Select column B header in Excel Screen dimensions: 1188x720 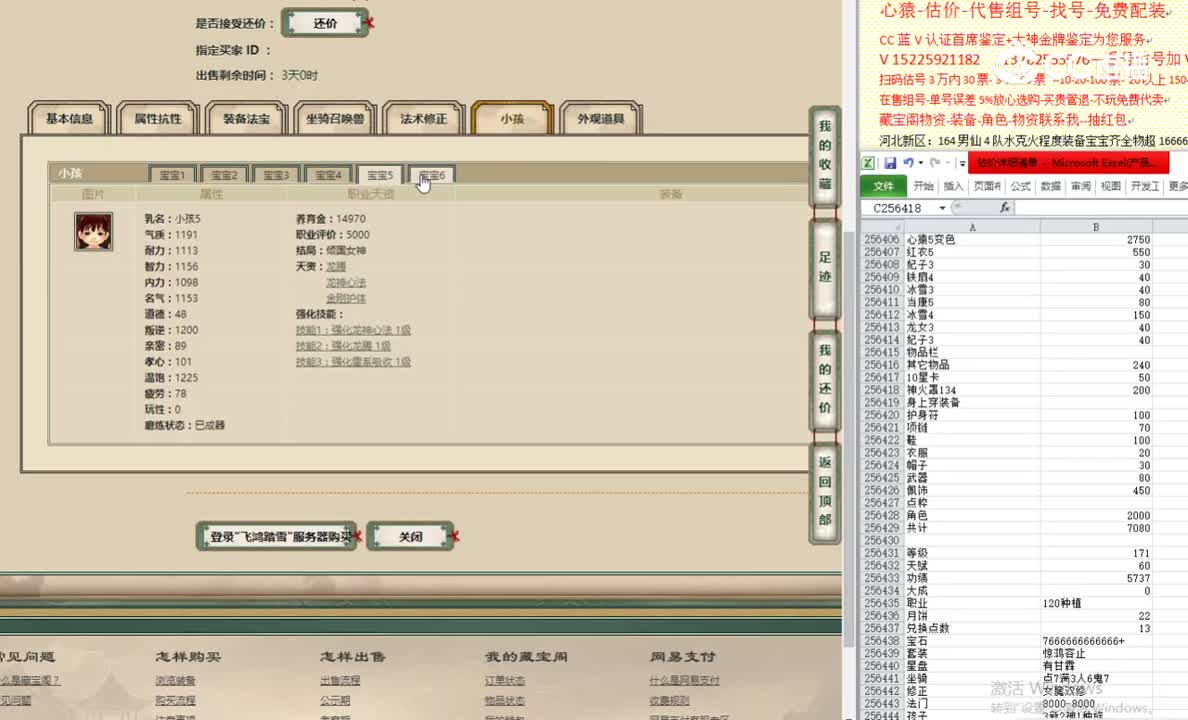point(1096,227)
